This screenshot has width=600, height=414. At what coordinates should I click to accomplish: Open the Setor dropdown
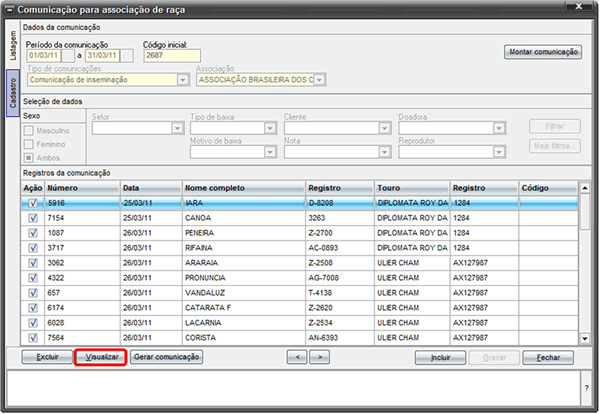178,128
